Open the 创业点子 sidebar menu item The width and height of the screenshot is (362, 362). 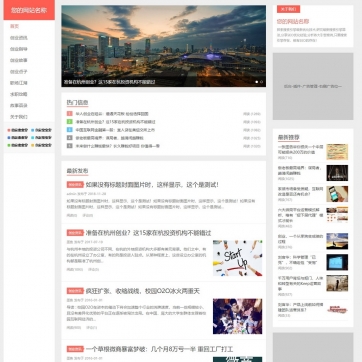19,72
